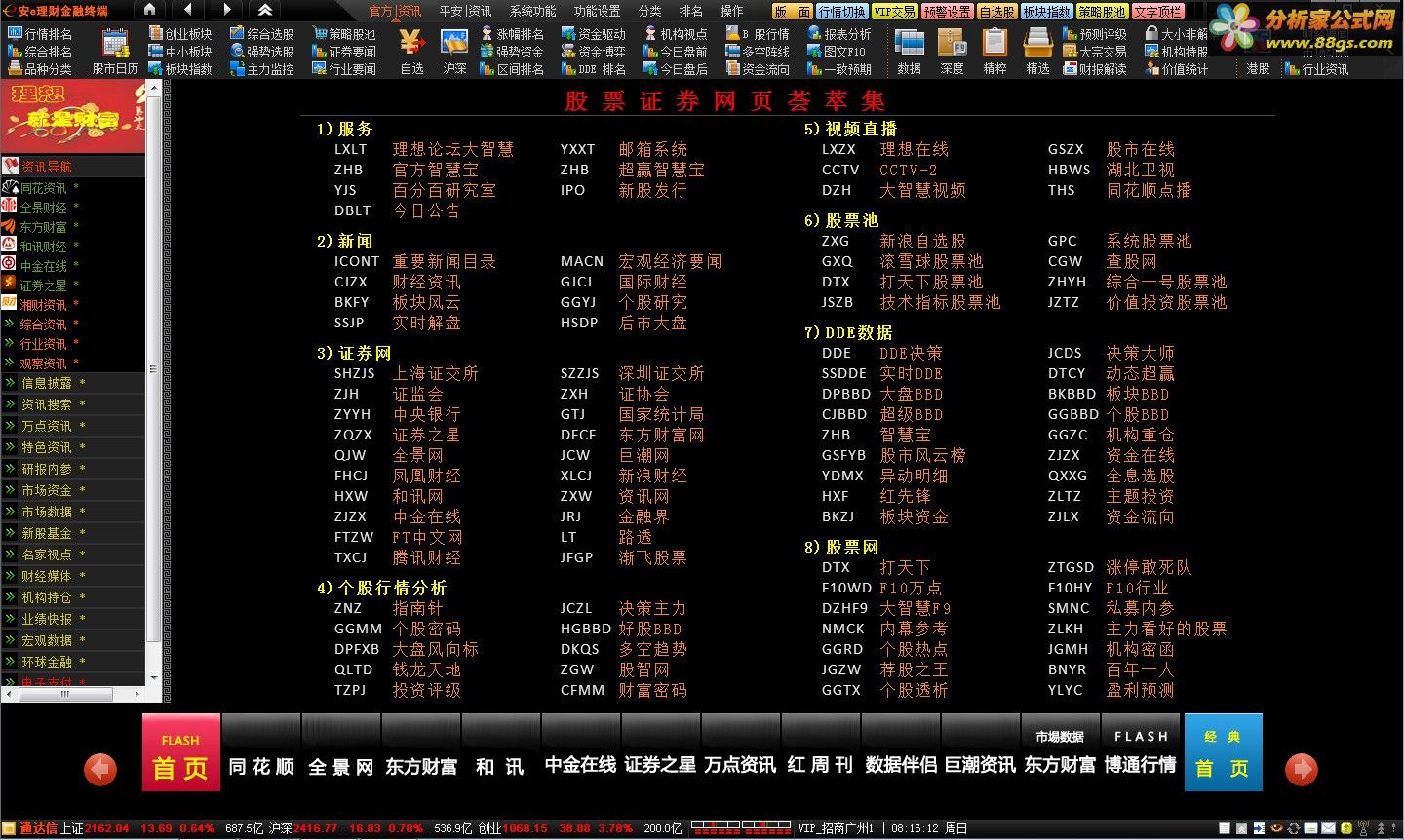Open 涨幅排名 from the toolbar
This screenshot has width=1404, height=840.
(512, 34)
